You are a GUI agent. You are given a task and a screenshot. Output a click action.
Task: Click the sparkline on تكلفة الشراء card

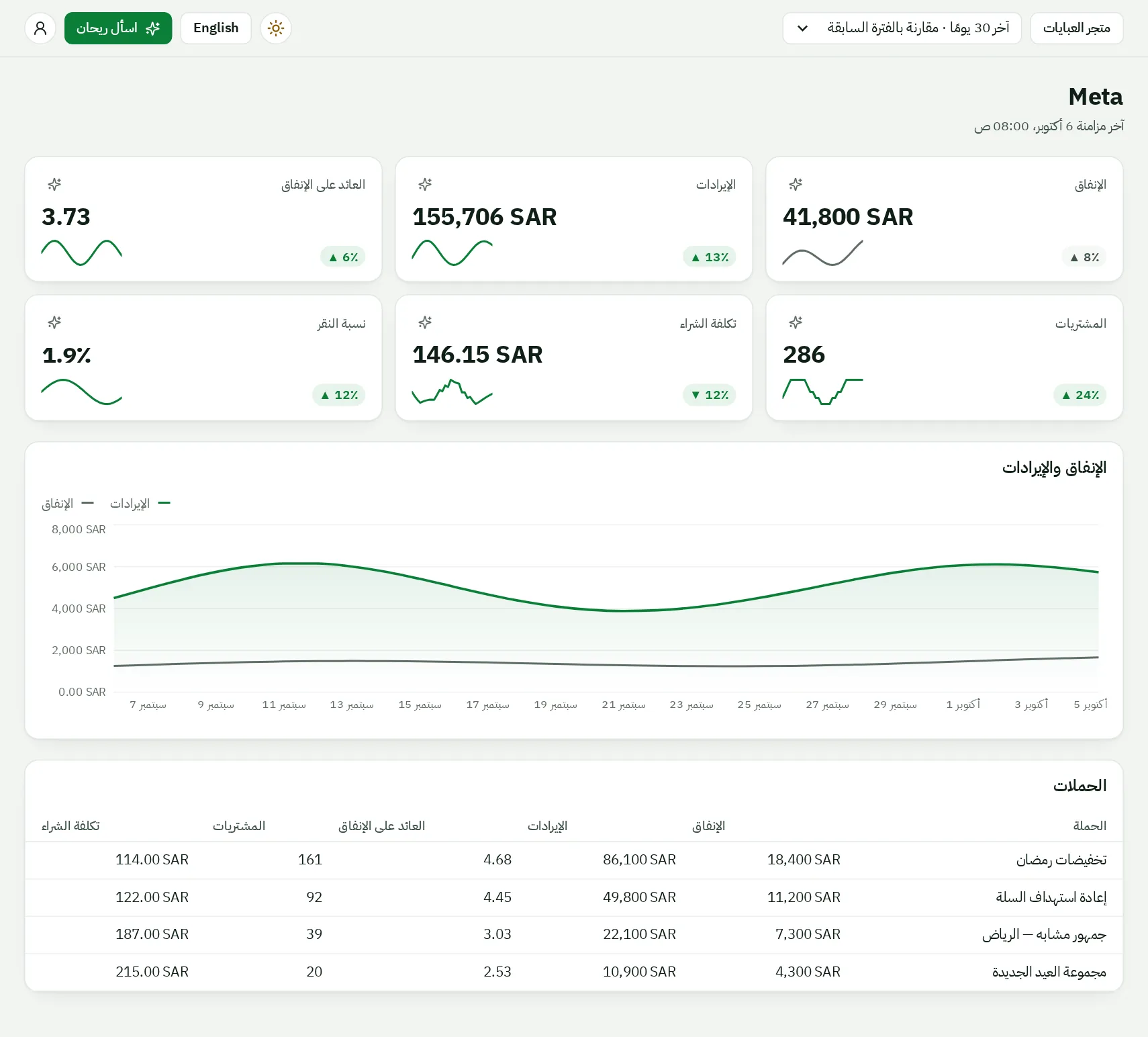click(452, 392)
